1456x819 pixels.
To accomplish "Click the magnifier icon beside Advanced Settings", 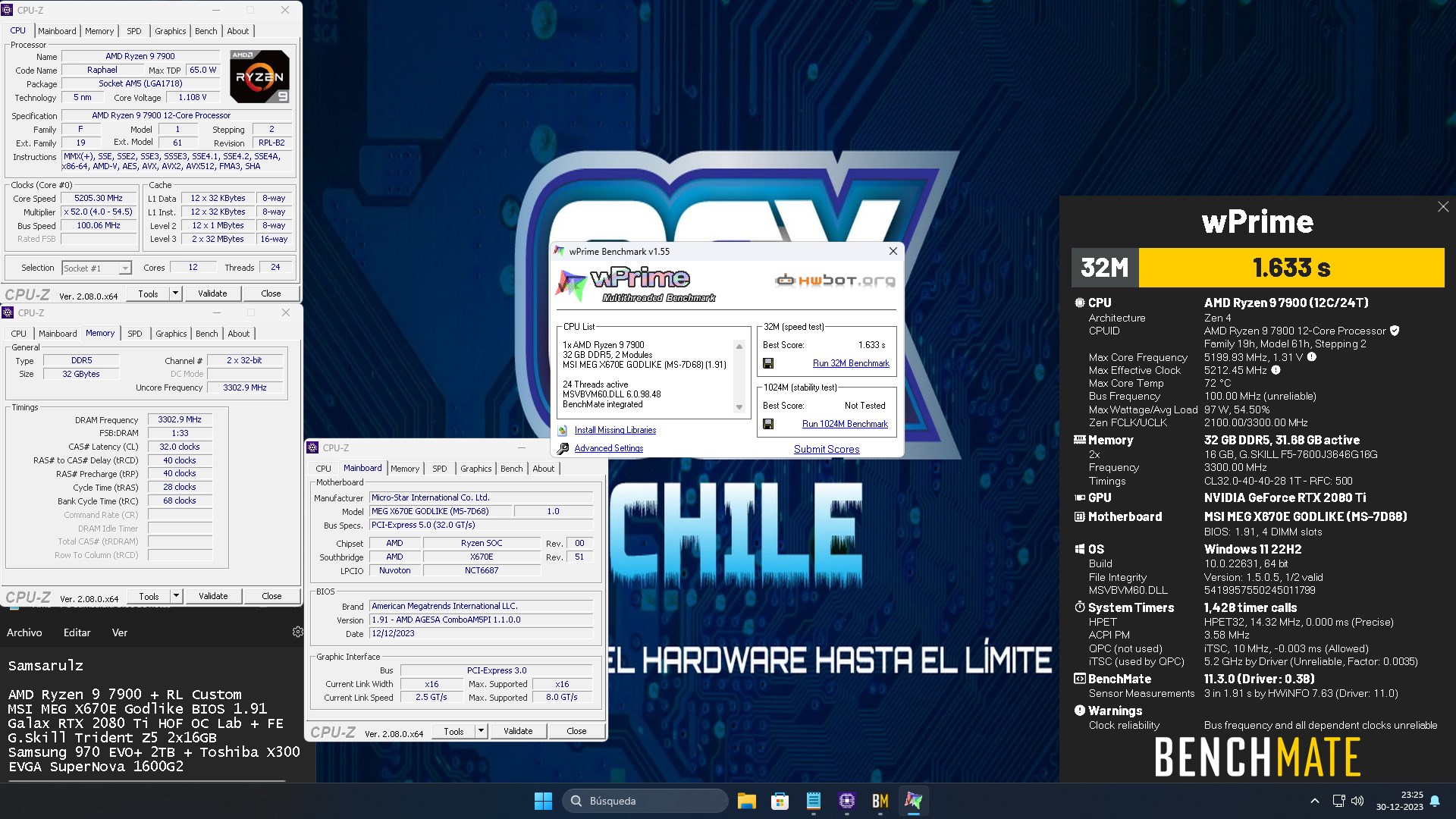I will pyautogui.click(x=563, y=448).
